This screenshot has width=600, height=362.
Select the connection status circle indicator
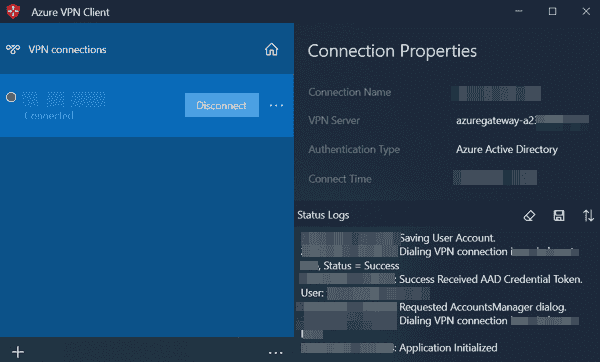(x=11, y=97)
